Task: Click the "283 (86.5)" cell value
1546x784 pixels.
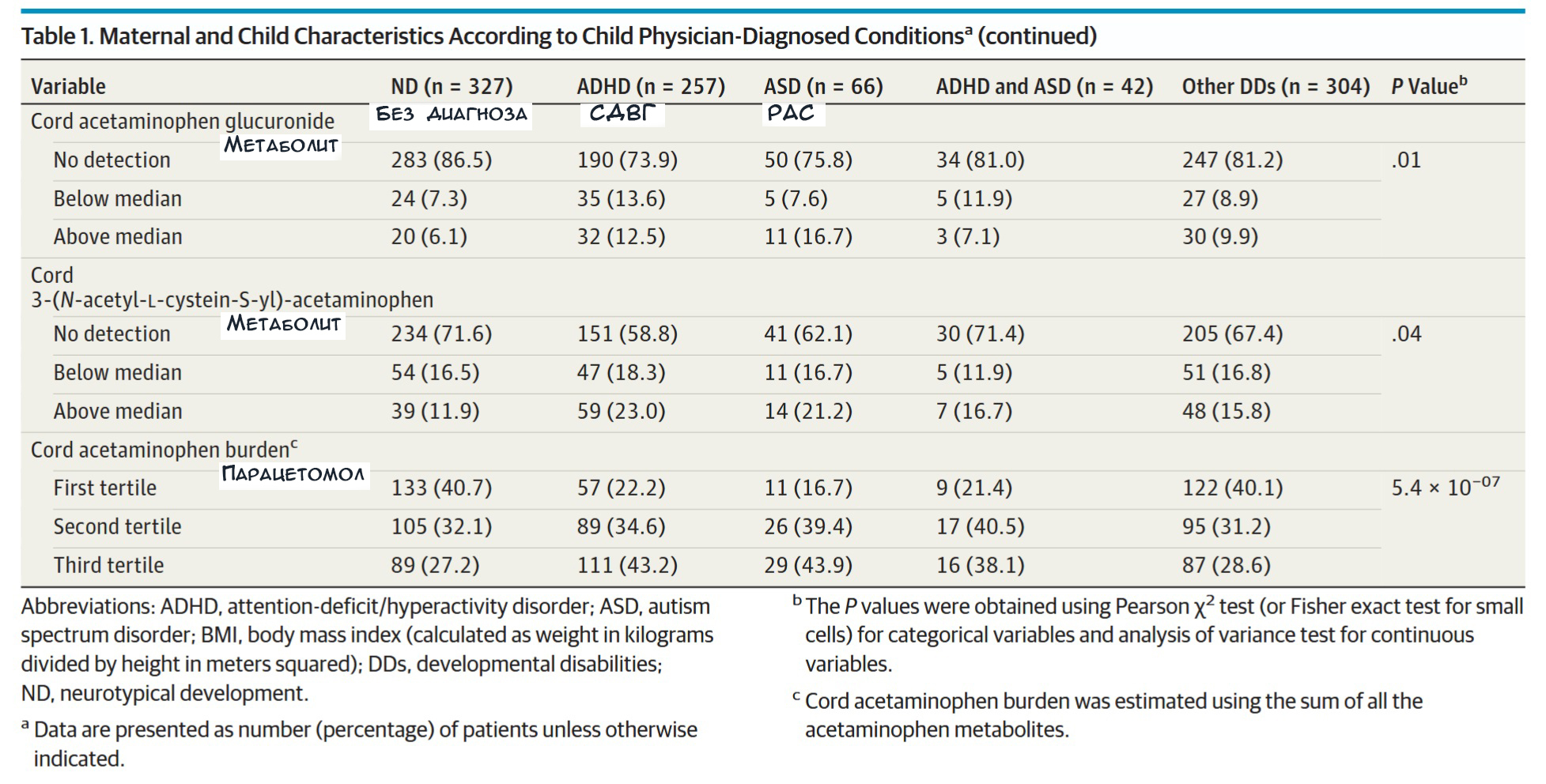Action: click(441, 160)
